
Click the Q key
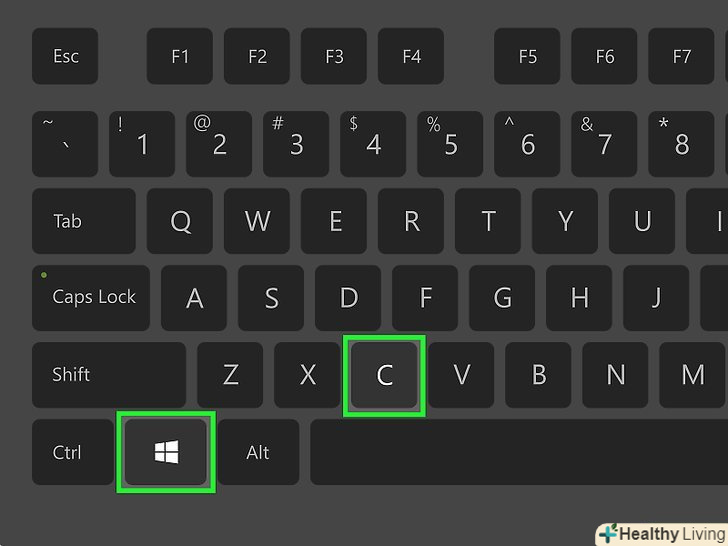pyautogui.click(x=180, y=221)
